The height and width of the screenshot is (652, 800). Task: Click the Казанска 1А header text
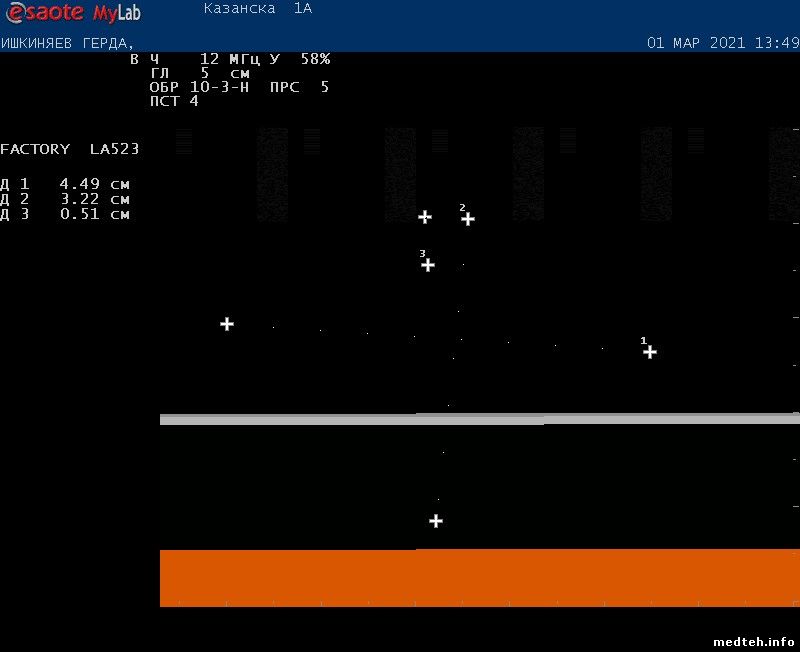coord(257,9)
